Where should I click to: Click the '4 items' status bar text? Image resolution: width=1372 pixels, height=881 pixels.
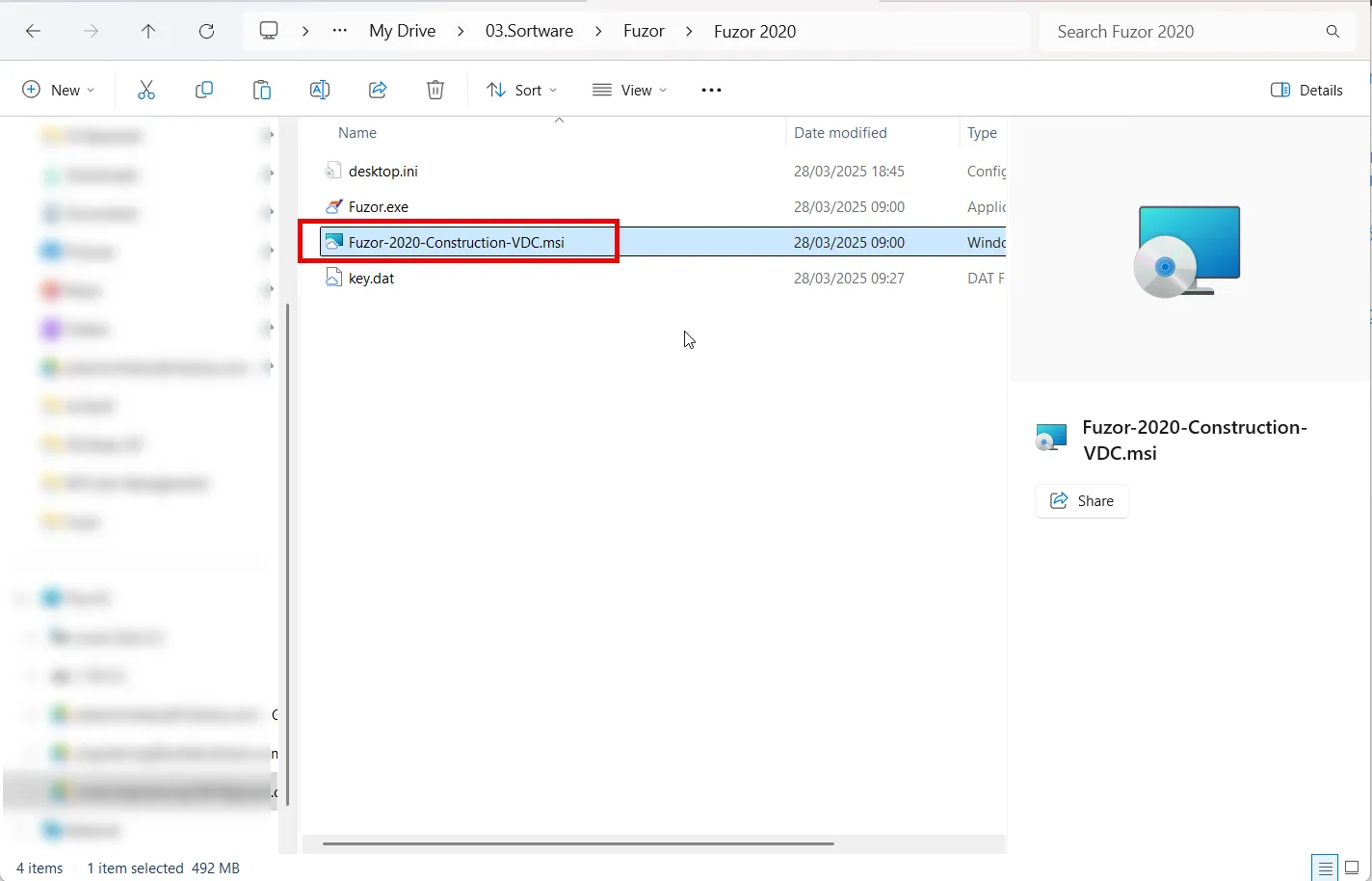point(40,868)
